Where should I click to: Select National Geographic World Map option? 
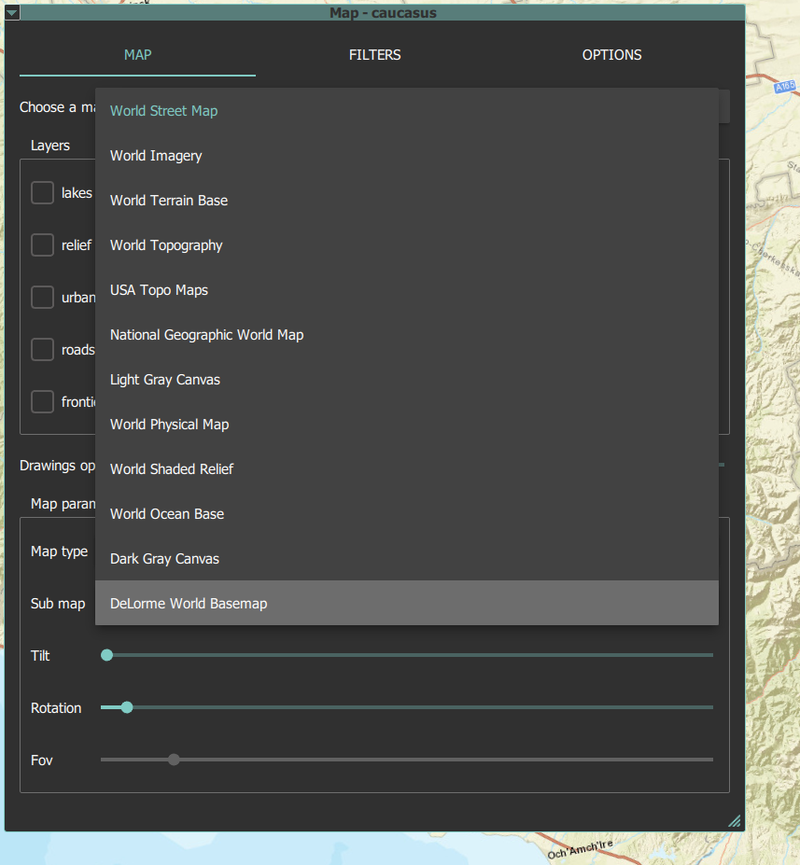(x=407, y=335)
